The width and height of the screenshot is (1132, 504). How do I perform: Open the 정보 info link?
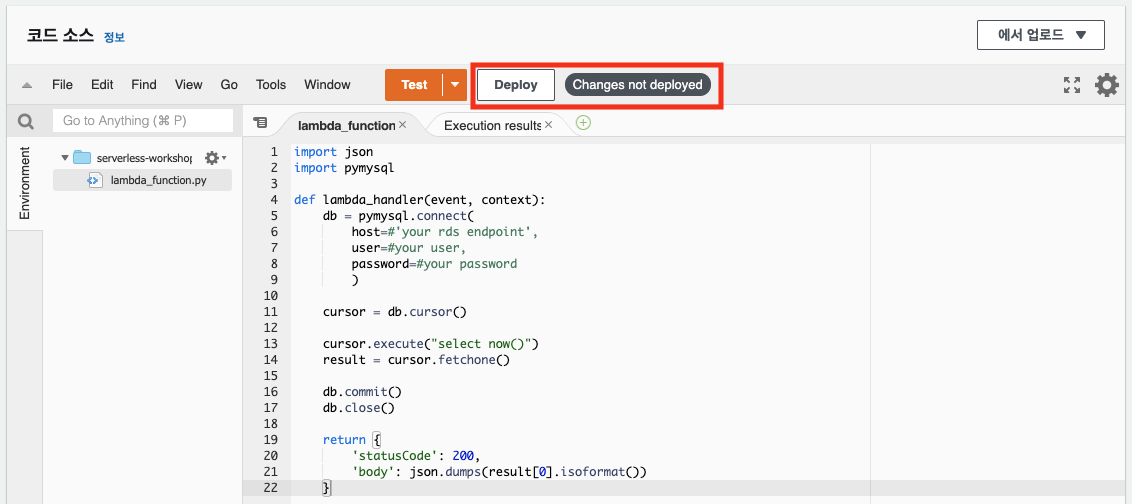[x=114, y=38]
